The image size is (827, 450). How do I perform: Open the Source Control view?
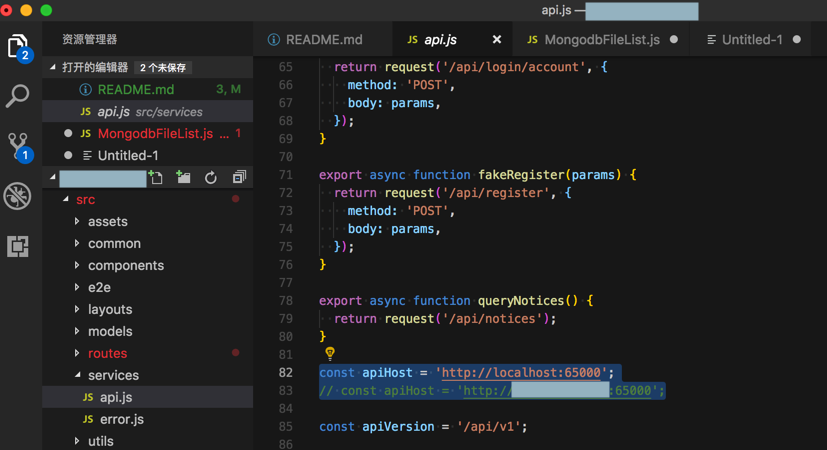[18, 146]
